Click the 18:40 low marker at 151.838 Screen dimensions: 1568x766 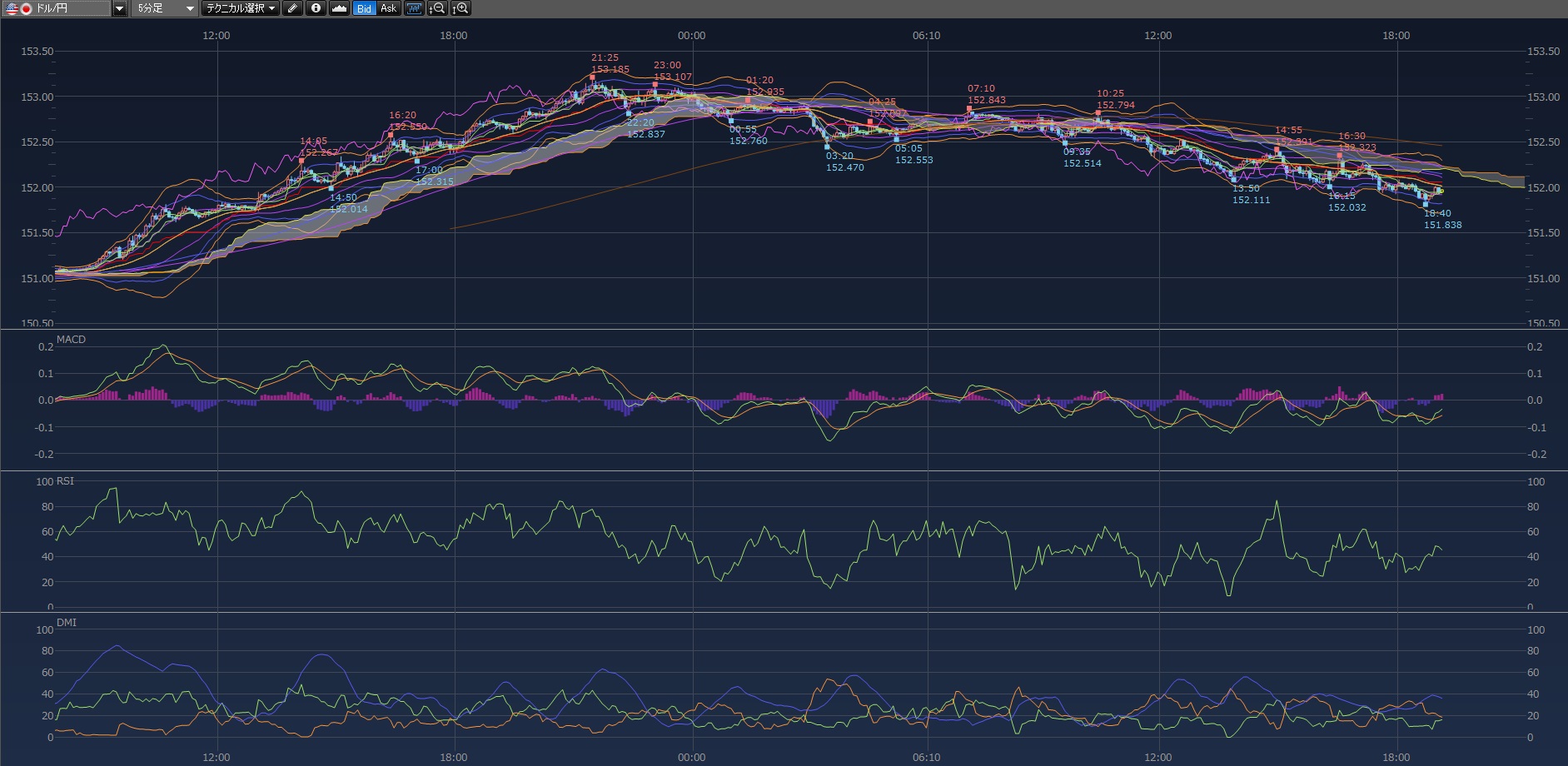click(x=1426, y=204)
